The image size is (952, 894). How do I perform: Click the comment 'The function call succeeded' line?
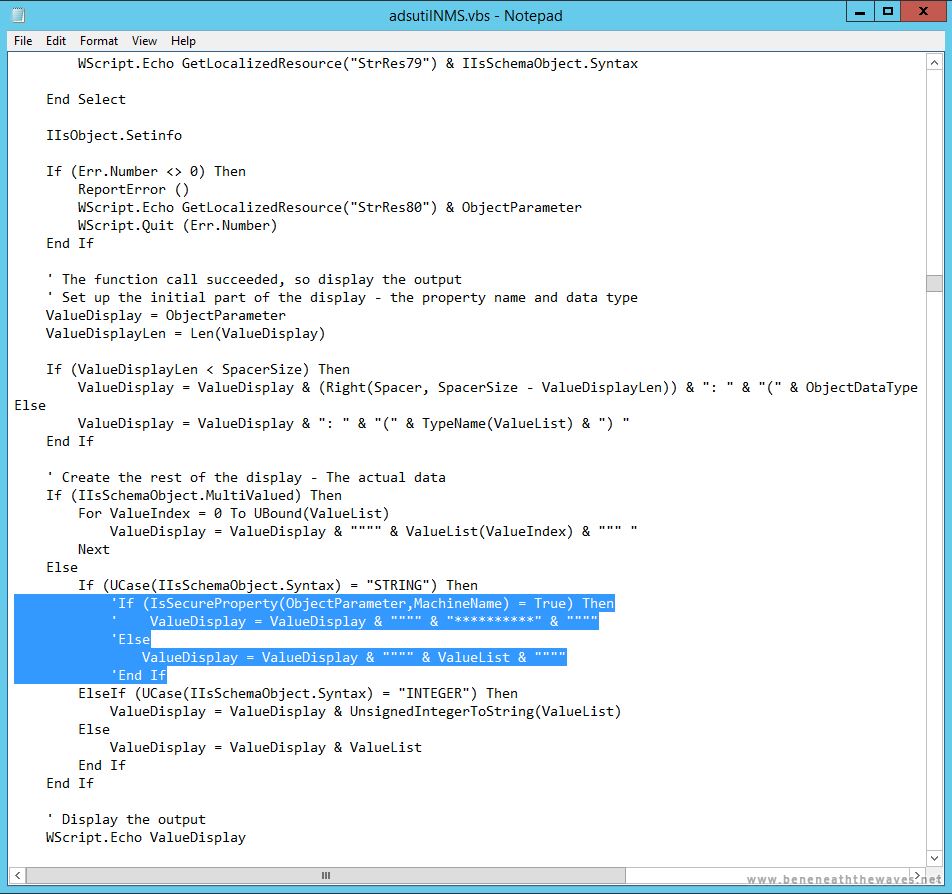[x=254, y=279]
